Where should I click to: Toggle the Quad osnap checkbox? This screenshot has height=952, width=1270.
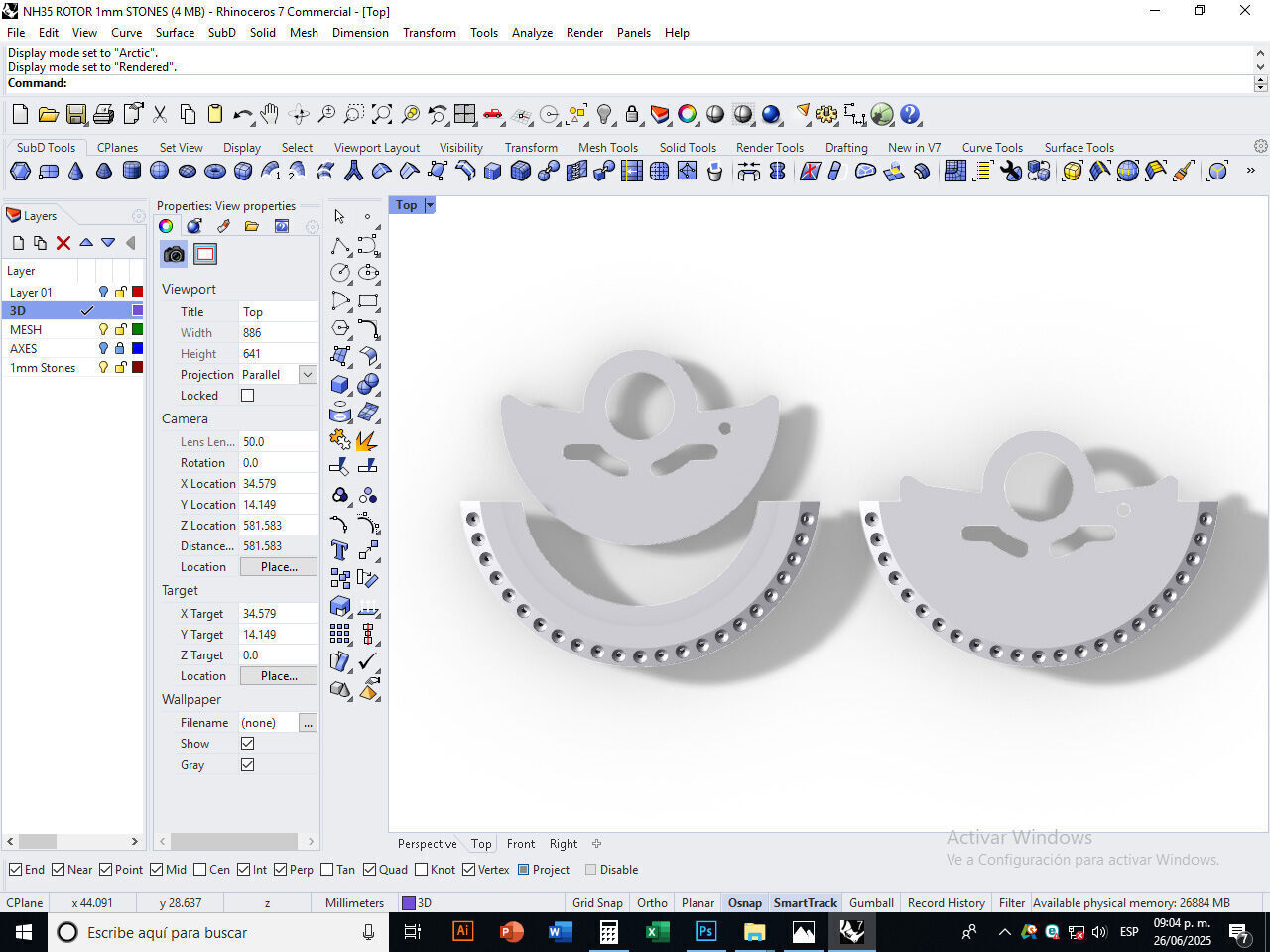[x=369, y=870]
